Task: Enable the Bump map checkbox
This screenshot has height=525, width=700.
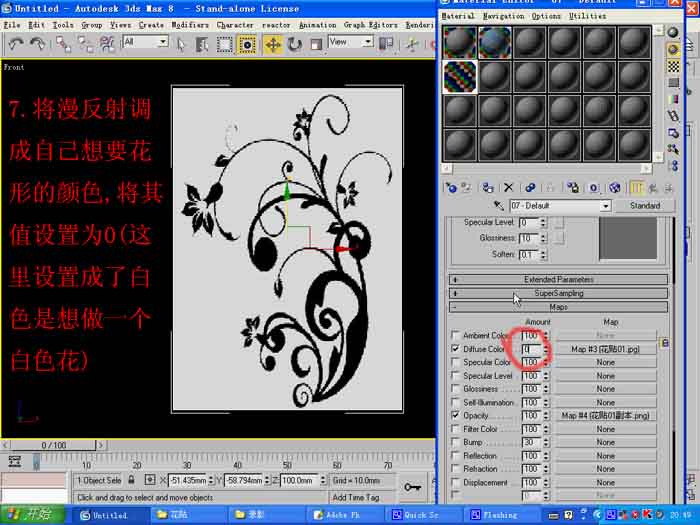Action: [455, 442]
